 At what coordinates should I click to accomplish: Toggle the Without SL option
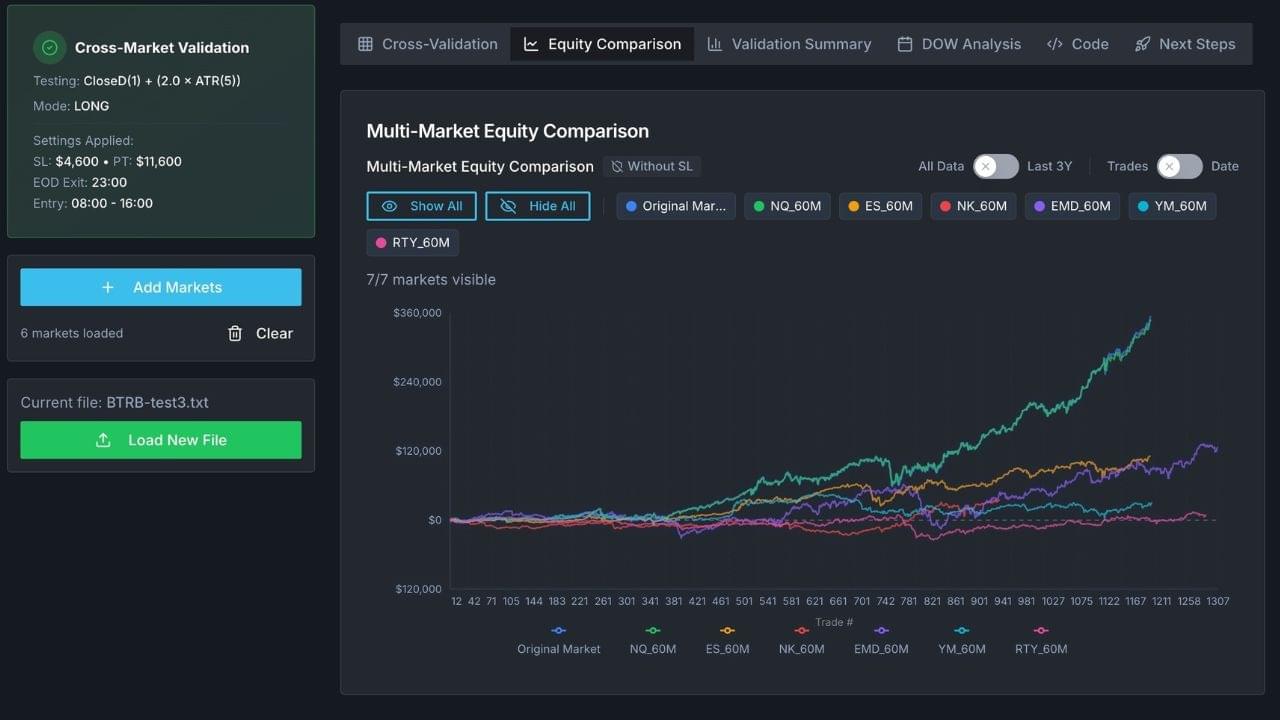pyautogui.click(x=651, y=166)
